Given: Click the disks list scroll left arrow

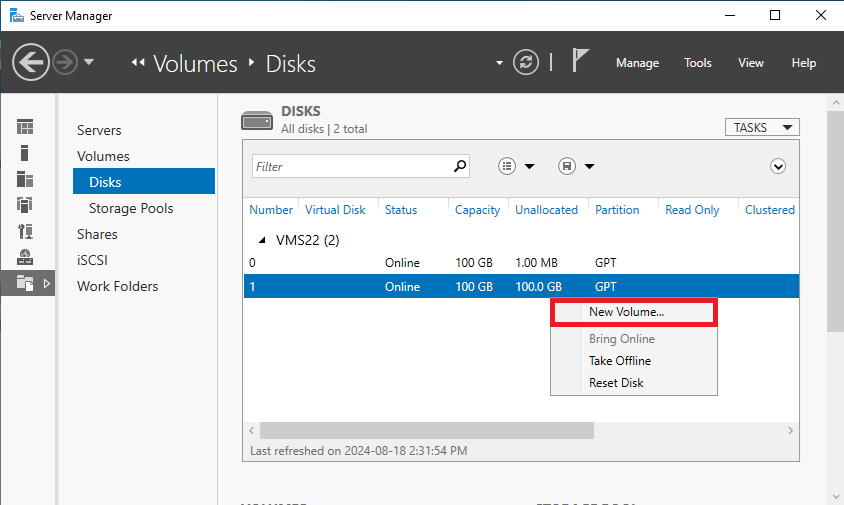Looking at the screenshot, I should (251, 431).
